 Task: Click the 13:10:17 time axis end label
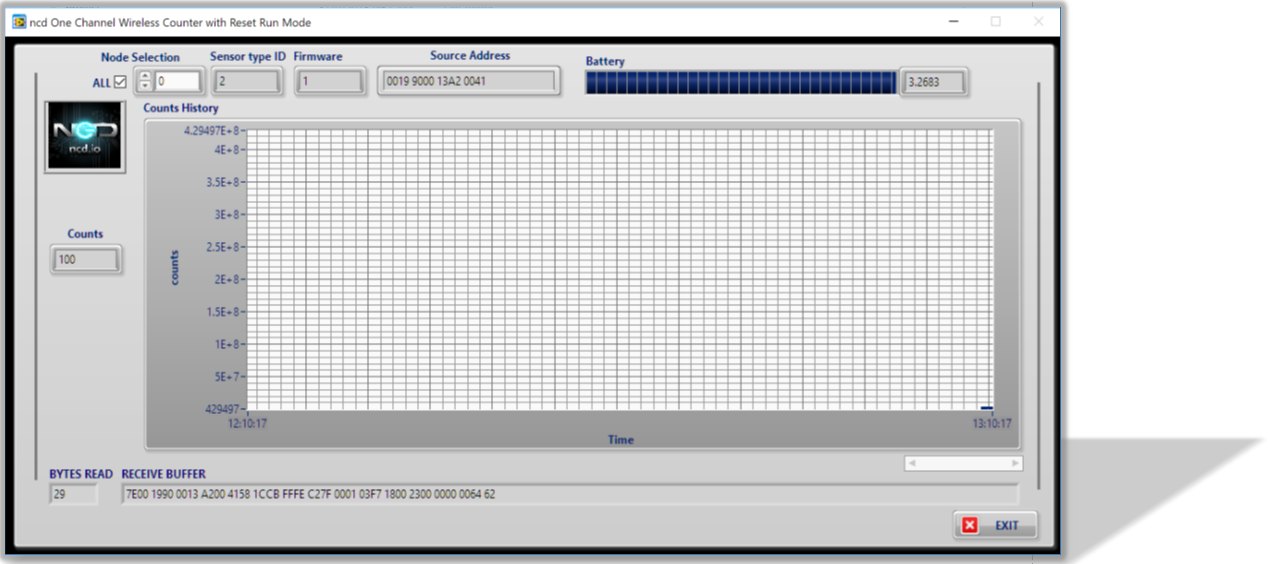click(x=992, y=423)
